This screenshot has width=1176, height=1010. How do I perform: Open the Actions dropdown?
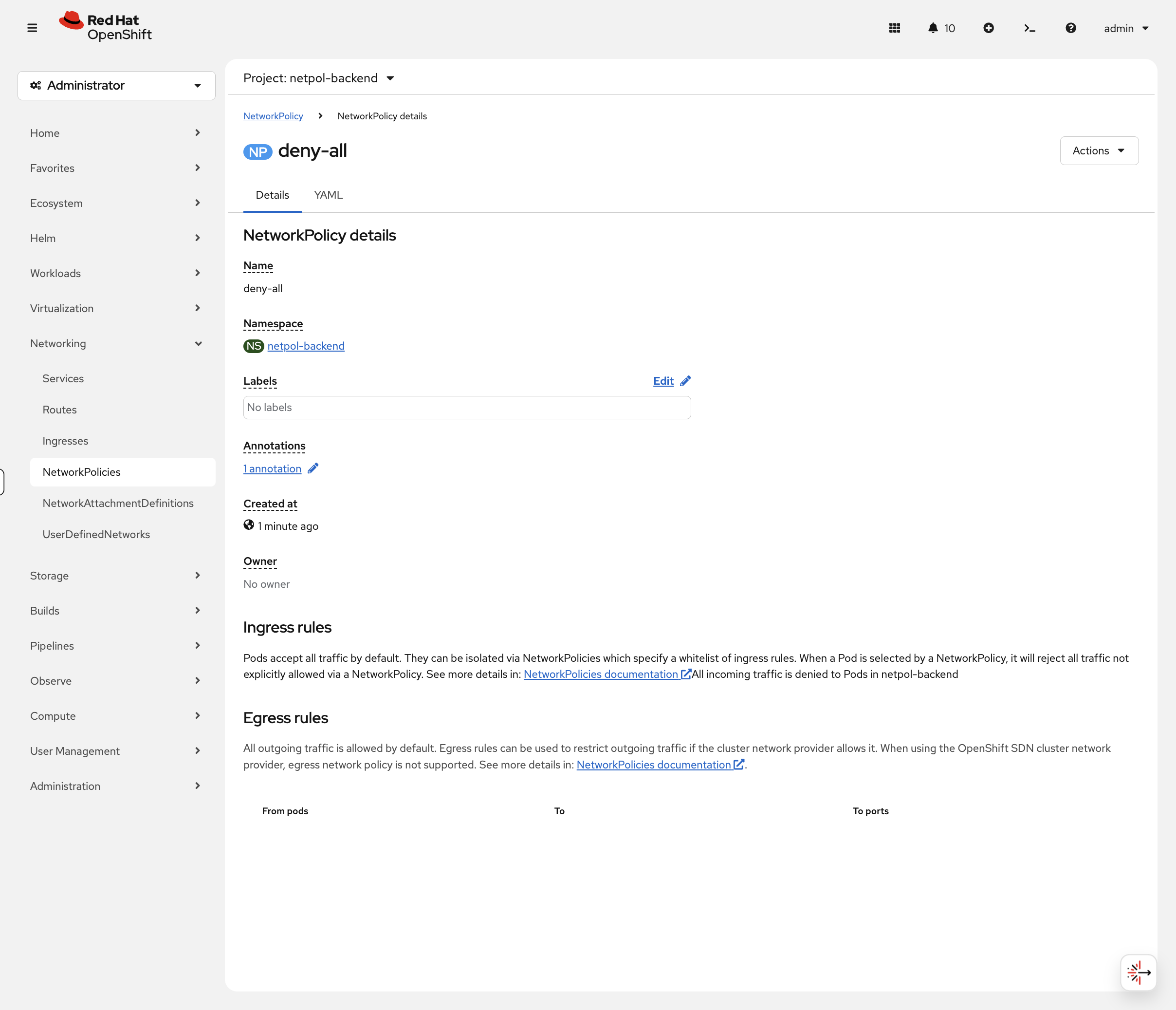click(x=1099, y=150)
